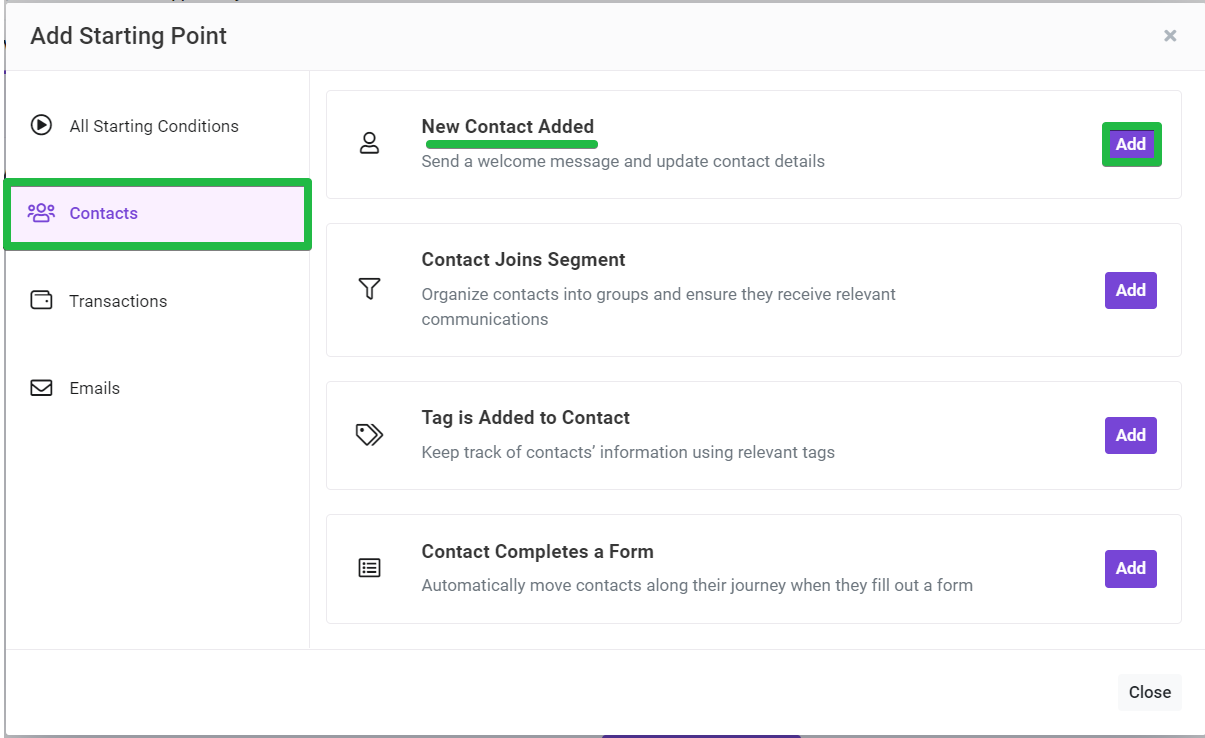Click the Close button in the dialog footer

coord(1150,692)
